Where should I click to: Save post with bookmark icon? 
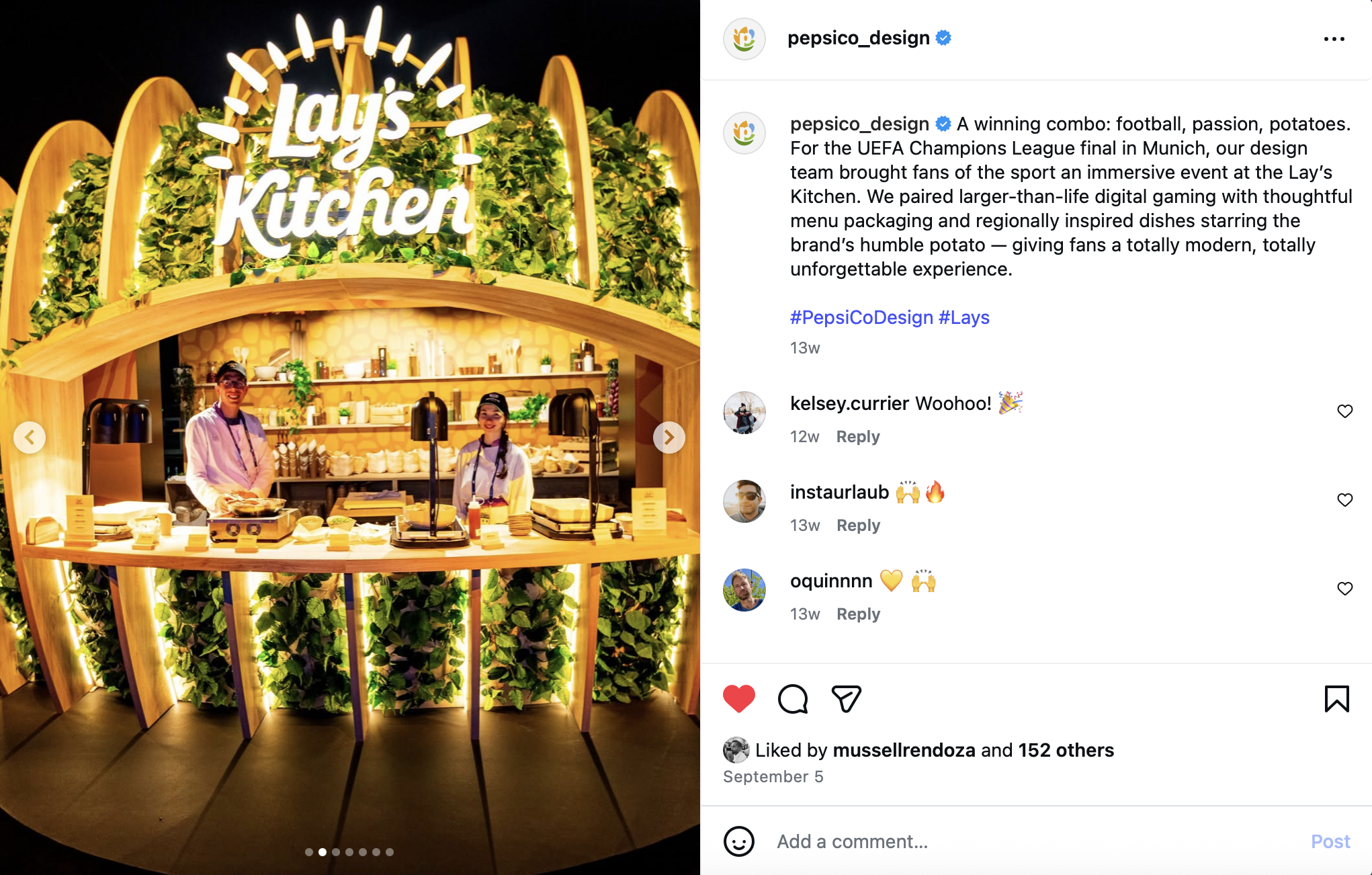pyautogui.click(x=1337, y=699)
